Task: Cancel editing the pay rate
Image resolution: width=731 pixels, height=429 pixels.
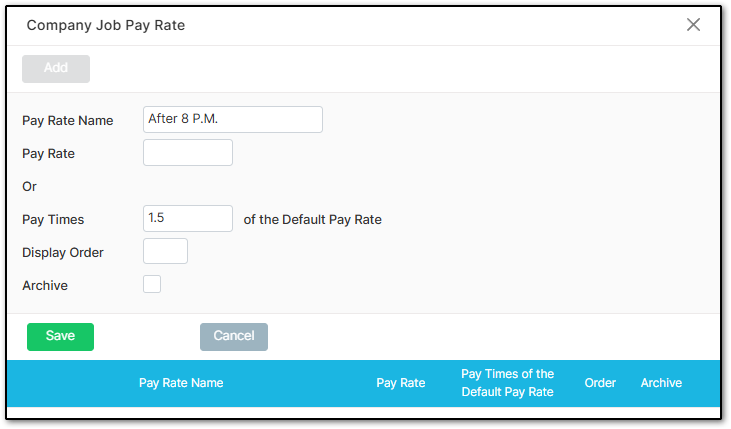Action: 234,337
